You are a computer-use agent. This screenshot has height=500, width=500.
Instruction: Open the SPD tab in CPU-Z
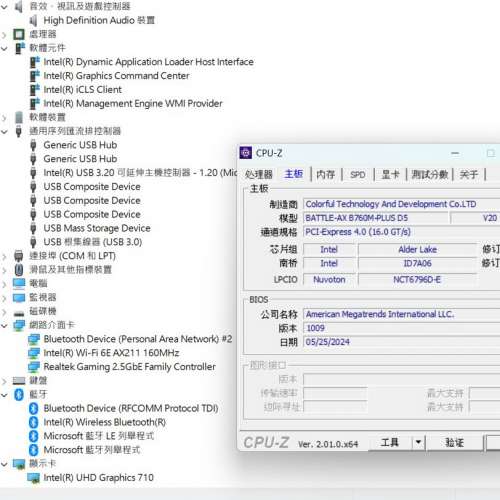[358, 174]
